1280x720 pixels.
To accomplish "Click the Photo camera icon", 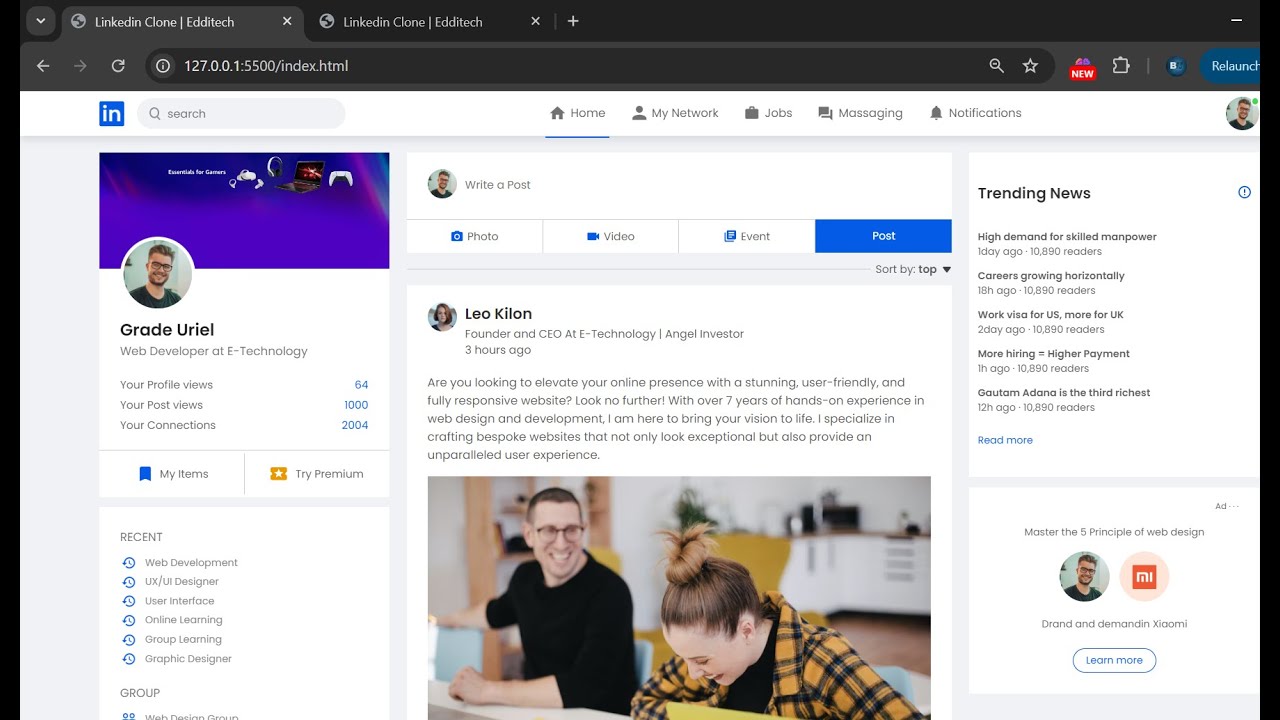I will click(x=457, y=237).
